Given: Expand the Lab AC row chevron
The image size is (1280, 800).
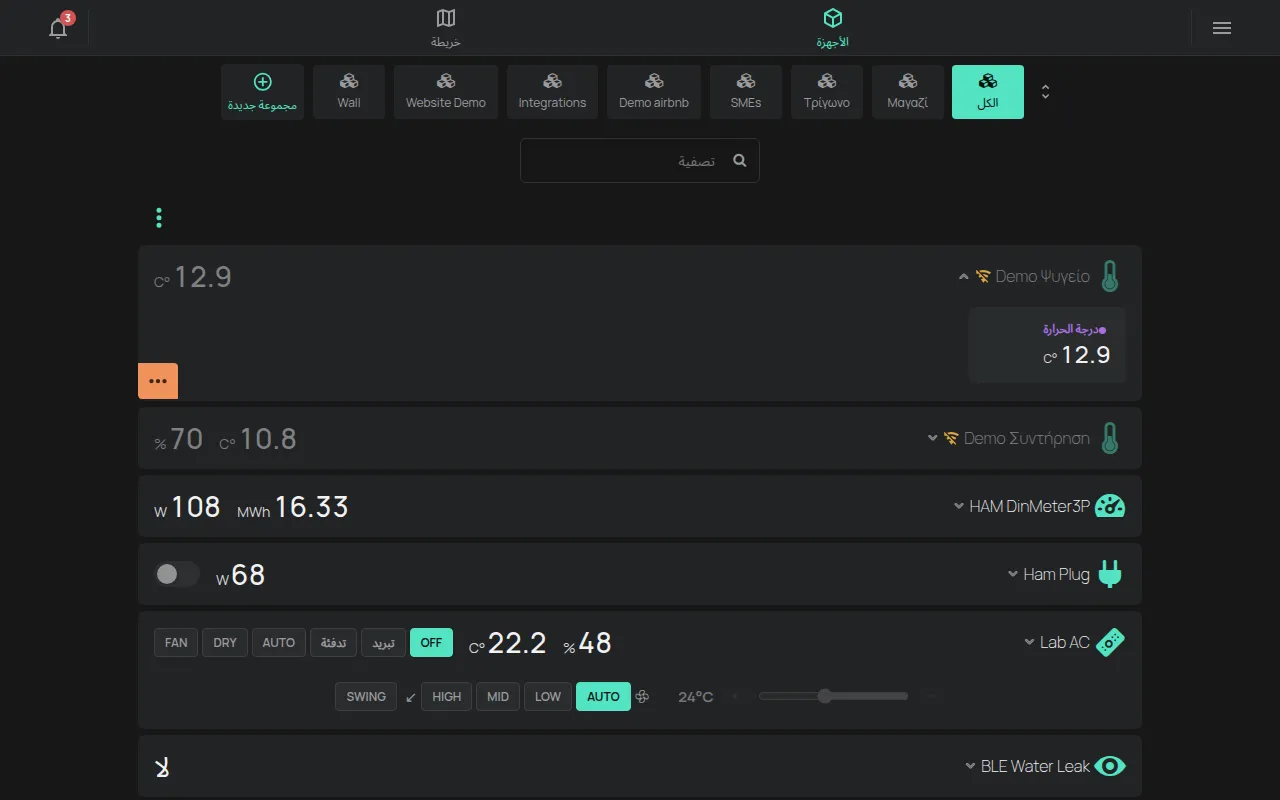Looking at the screenshot, I should [x=1029, y=642].
